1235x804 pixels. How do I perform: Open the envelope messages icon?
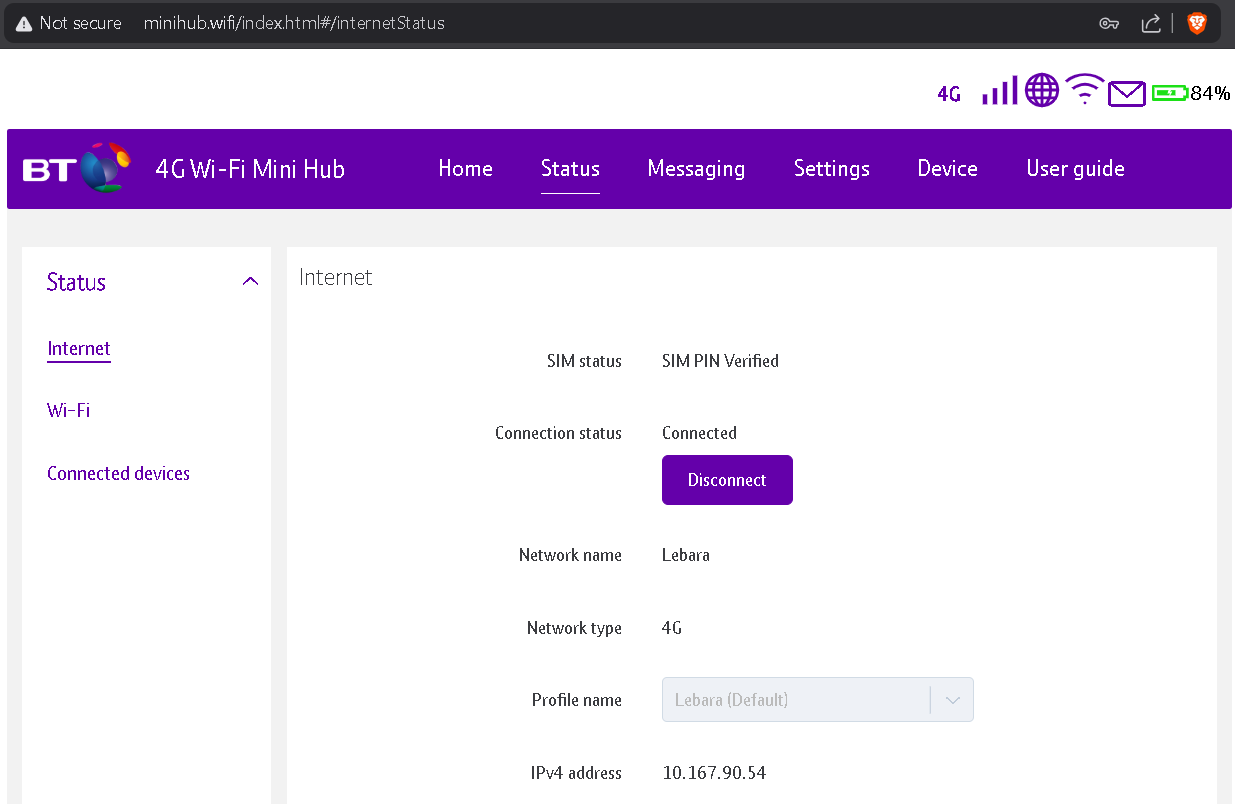[x=1127, y=94]
